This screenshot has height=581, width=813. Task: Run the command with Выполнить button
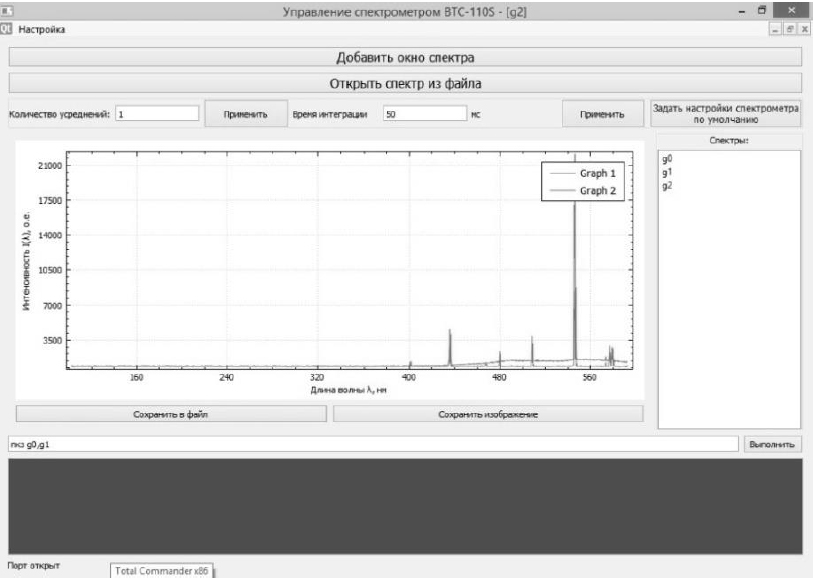(774, 443)
